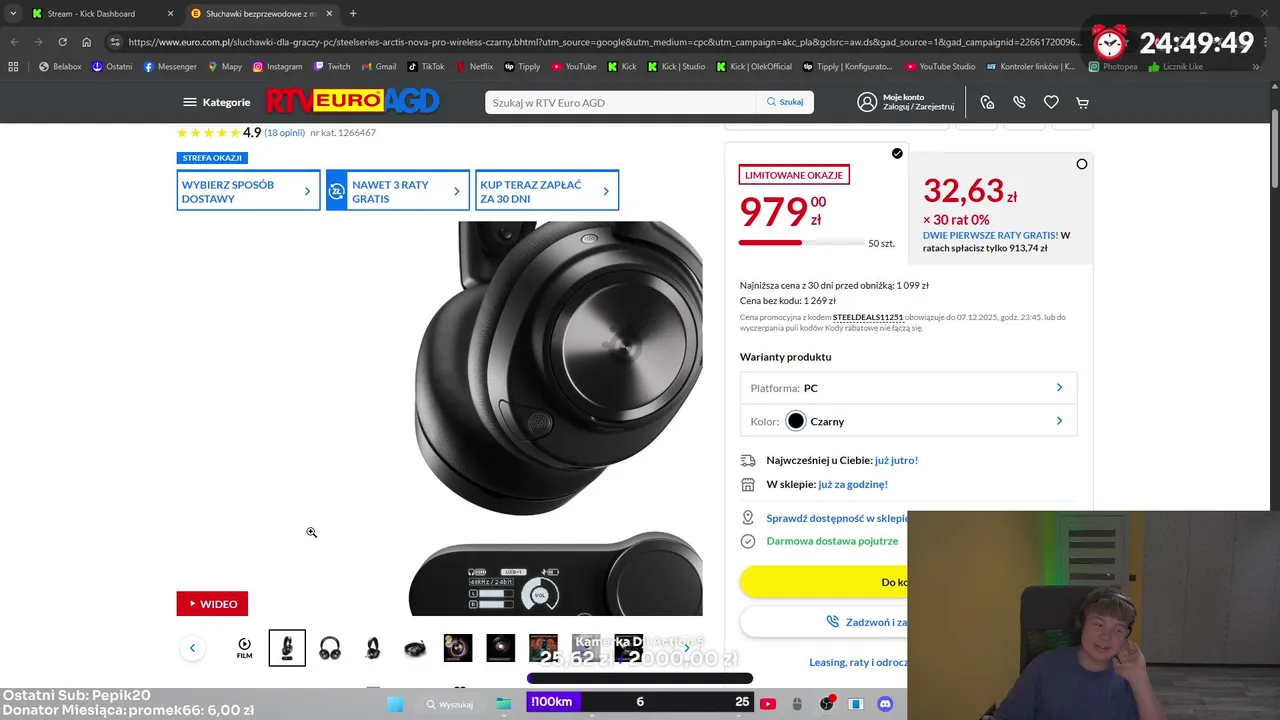The width and height of the screenshot is (1280, 720).
Task: Reload the current page
Action: pos(62,42)
